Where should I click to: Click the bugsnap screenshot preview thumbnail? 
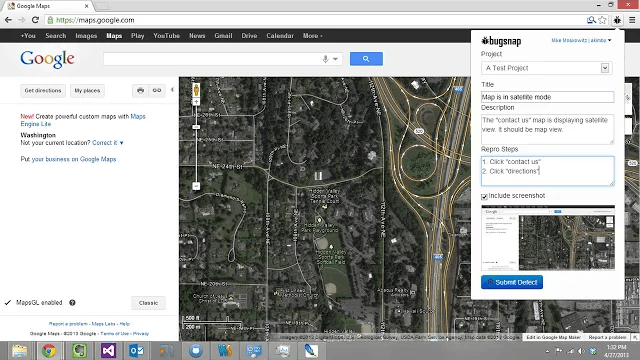point(548,238)
